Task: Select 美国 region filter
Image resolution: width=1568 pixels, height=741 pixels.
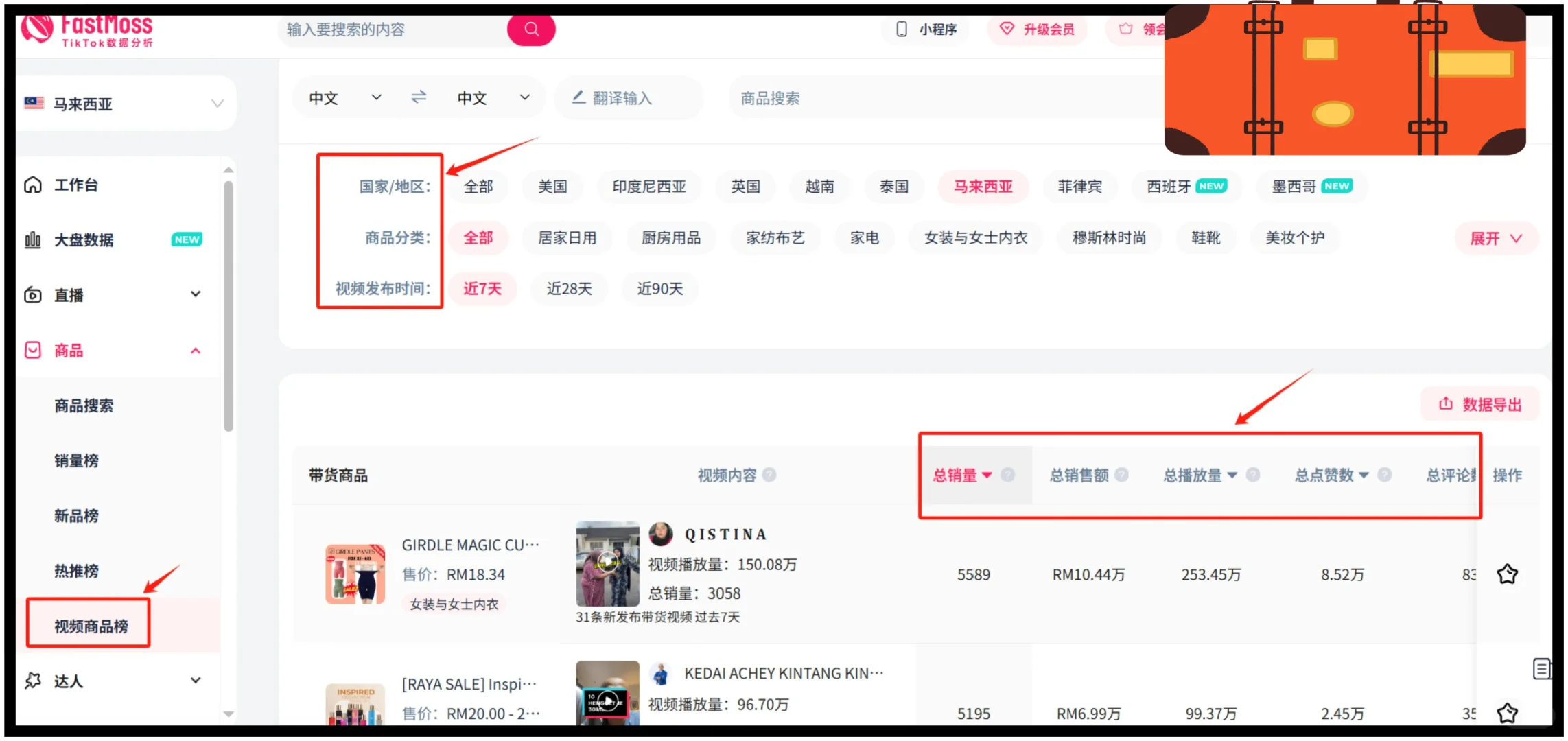Action: [x=552, y=187]
